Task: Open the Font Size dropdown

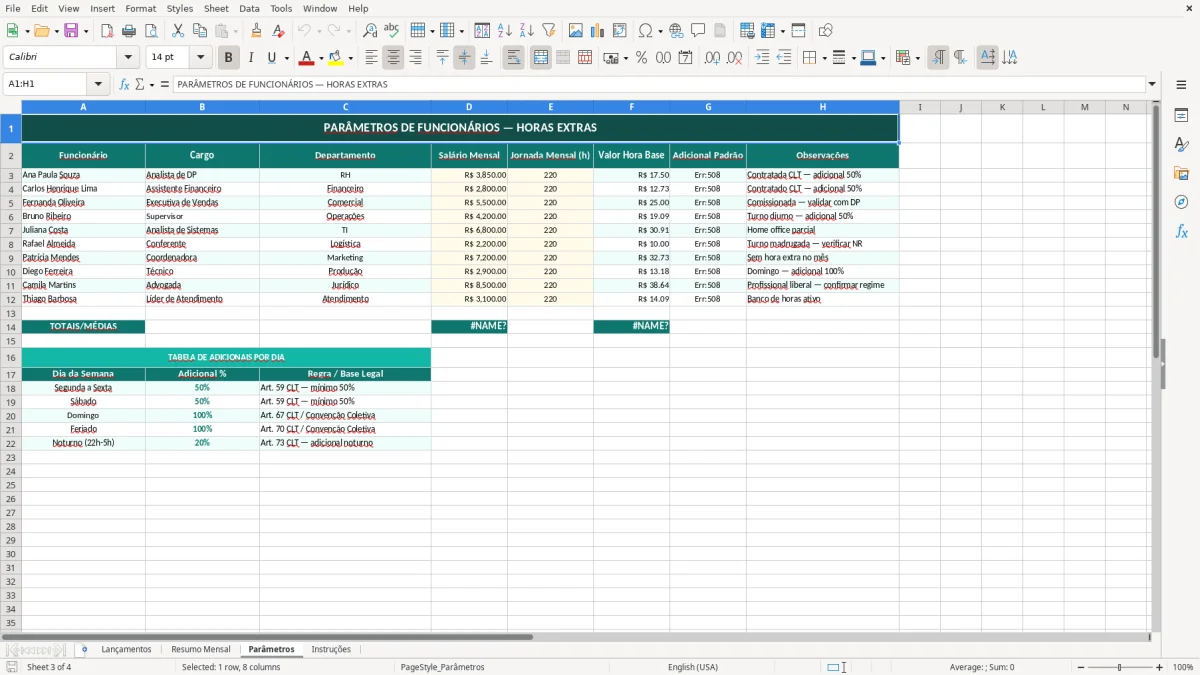Action: [x=200, y=58]
